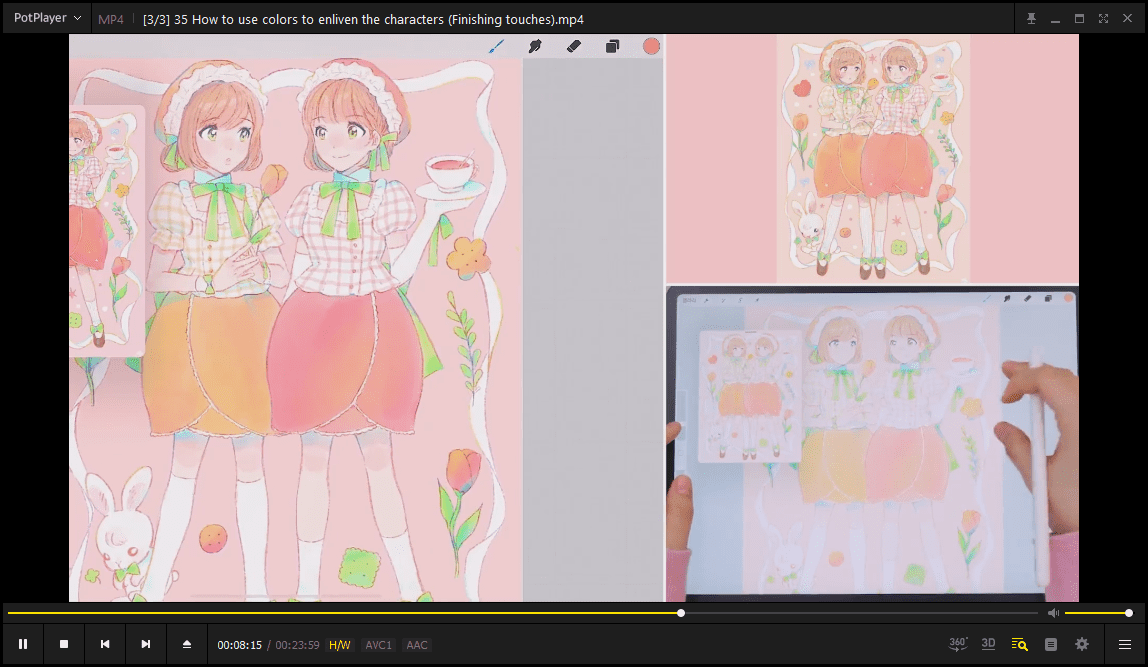Click the AVC1 video codec label
Screen dimensions: 1148x667
[x=379, y=645]
